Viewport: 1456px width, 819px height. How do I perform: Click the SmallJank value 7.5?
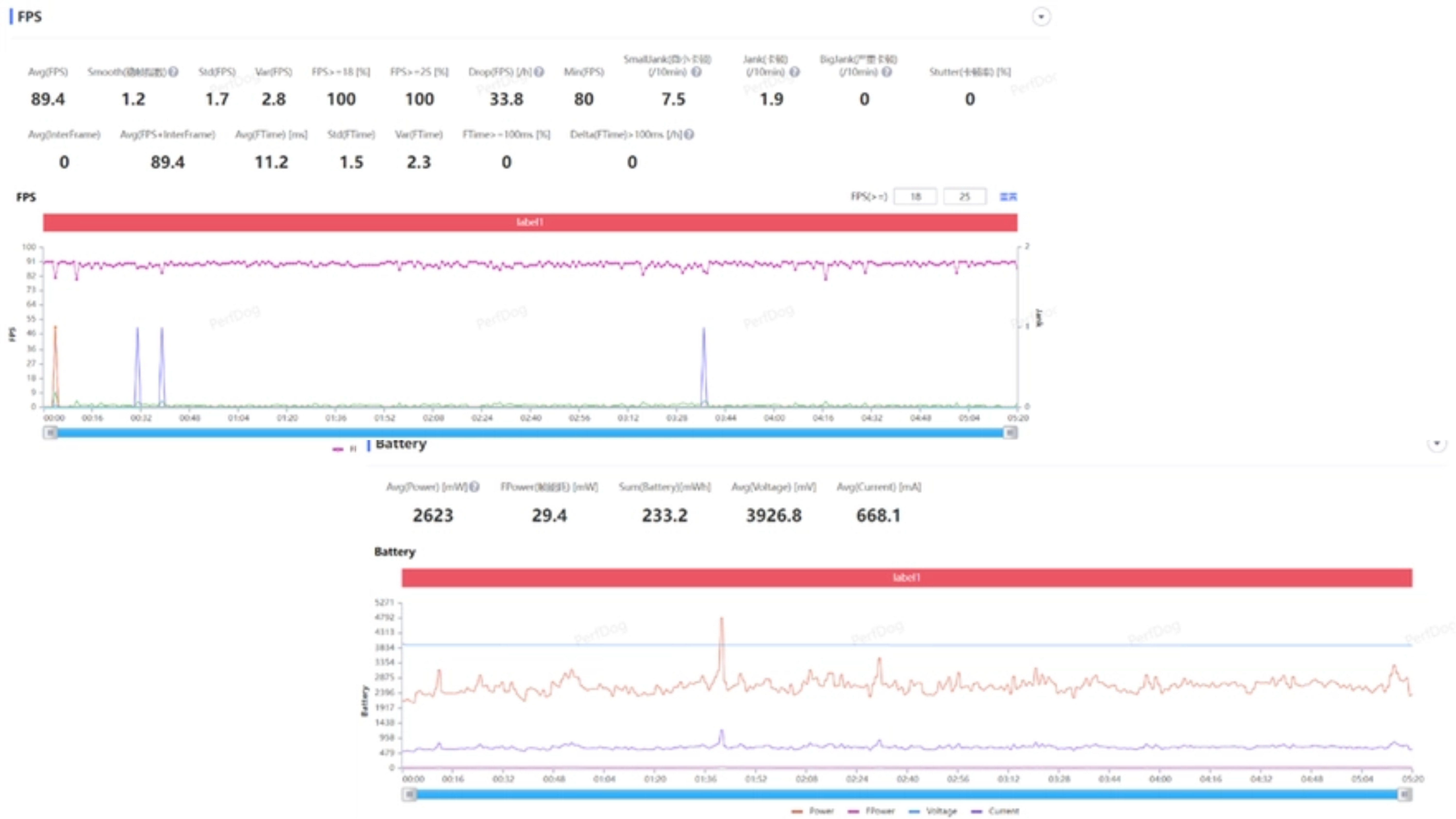pyautogui.click(x=674, y=99)
